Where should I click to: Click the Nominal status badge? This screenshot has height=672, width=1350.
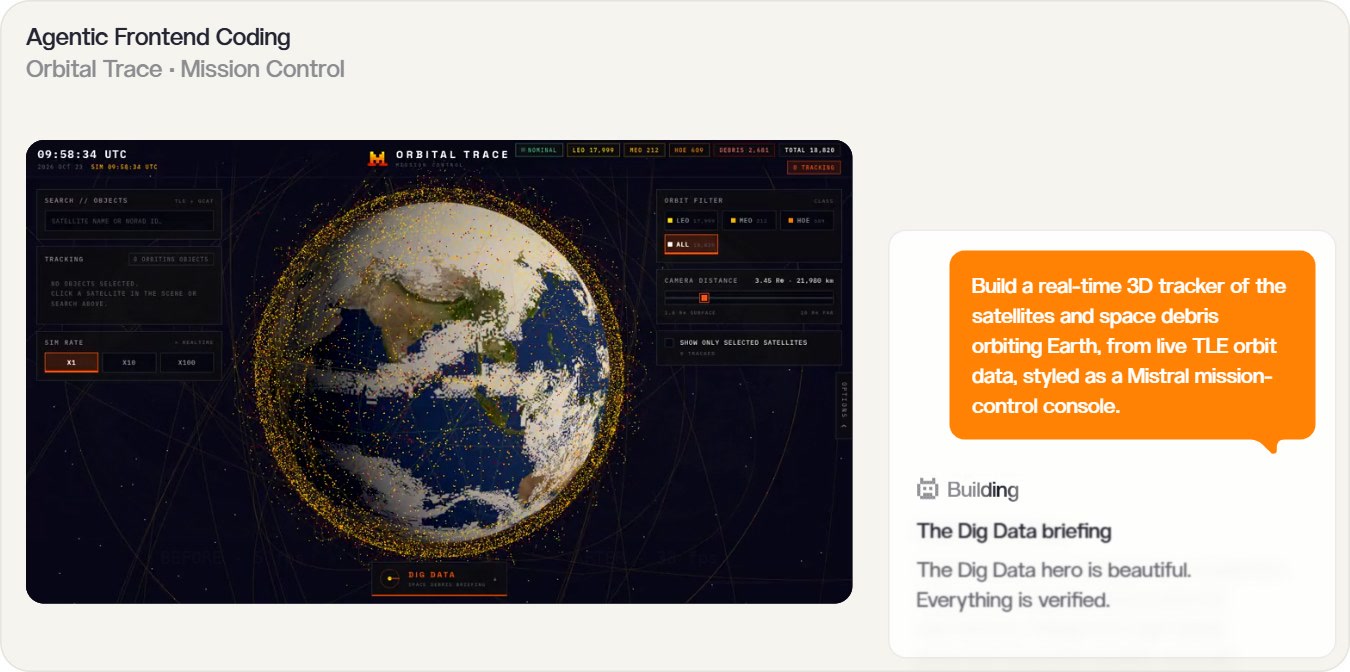[539, 150]
